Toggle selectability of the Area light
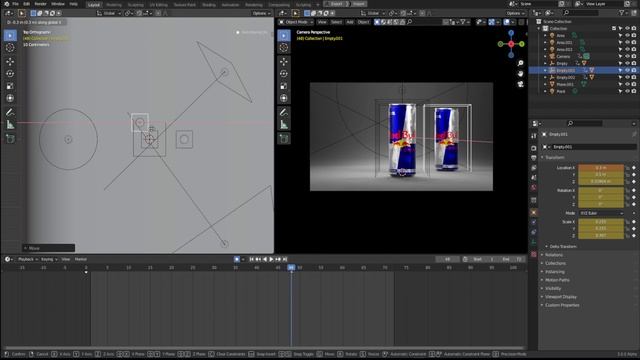The height and width of the screenshot is (360, 640). [620, 36]
